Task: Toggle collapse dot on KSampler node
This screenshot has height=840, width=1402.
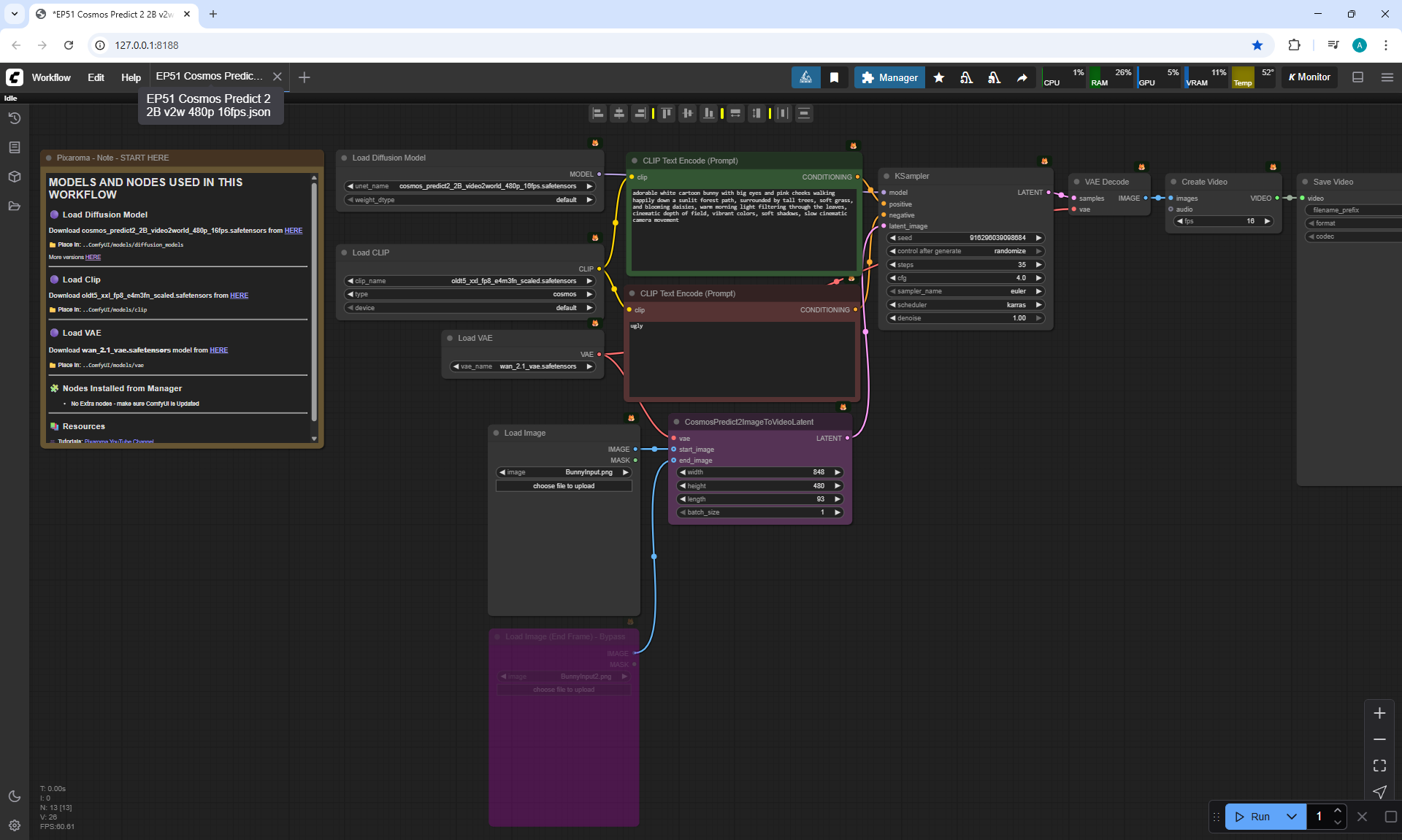Action: coord(886,176)
